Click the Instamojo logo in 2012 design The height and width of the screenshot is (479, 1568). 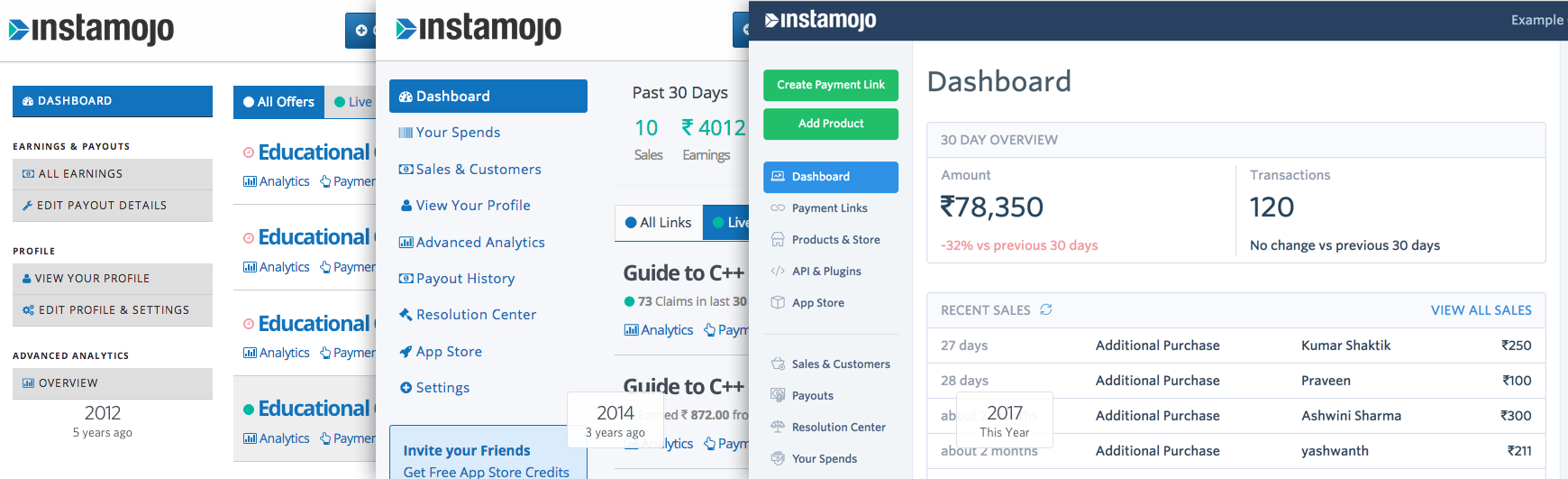(91, 29)
